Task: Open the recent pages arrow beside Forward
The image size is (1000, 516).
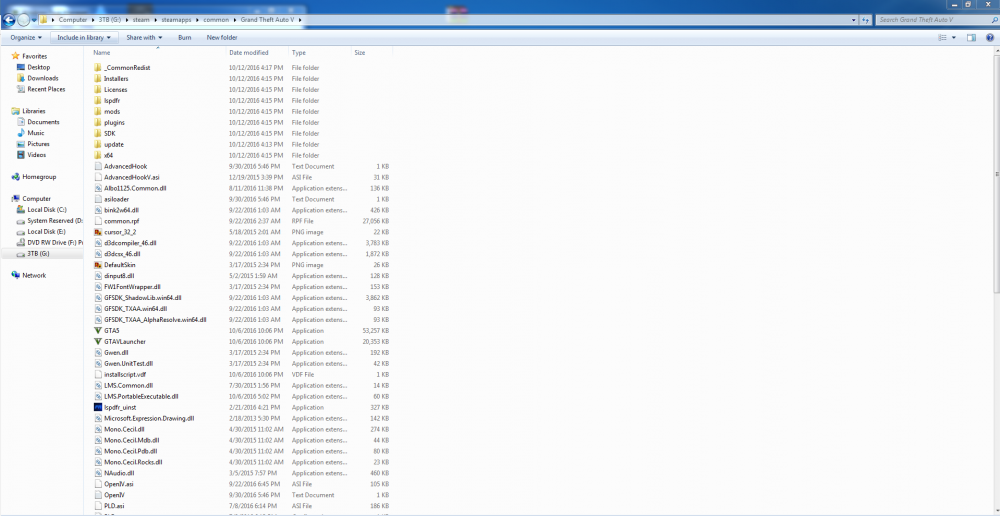Action: [34, 20]
